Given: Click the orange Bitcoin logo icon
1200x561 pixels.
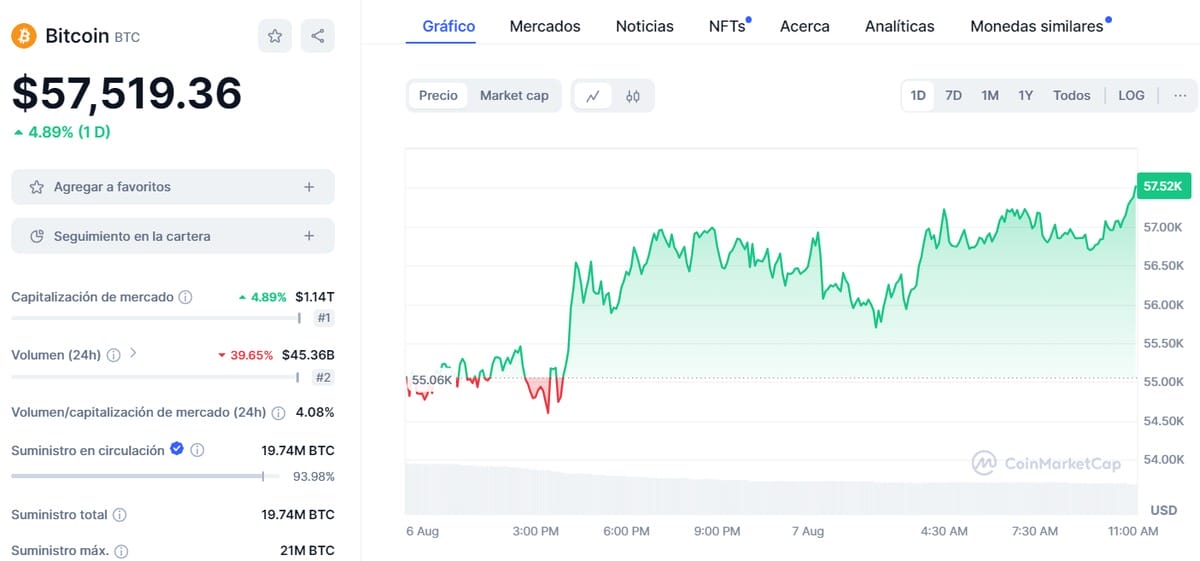Looking at the screenshot, I should coord(23,36).
